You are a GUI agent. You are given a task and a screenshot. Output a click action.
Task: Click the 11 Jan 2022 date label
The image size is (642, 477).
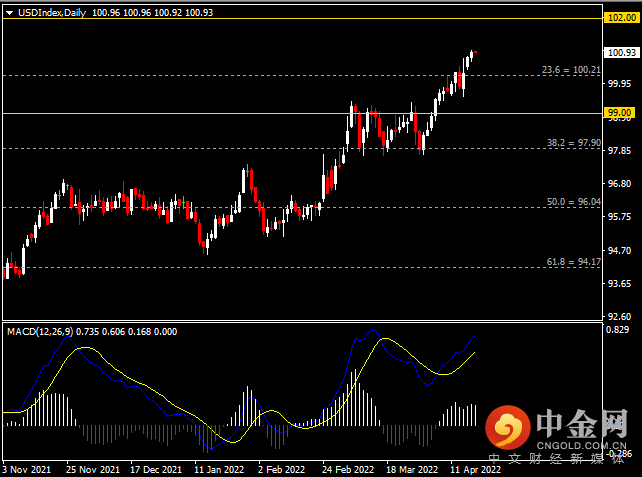coord(219,470)
